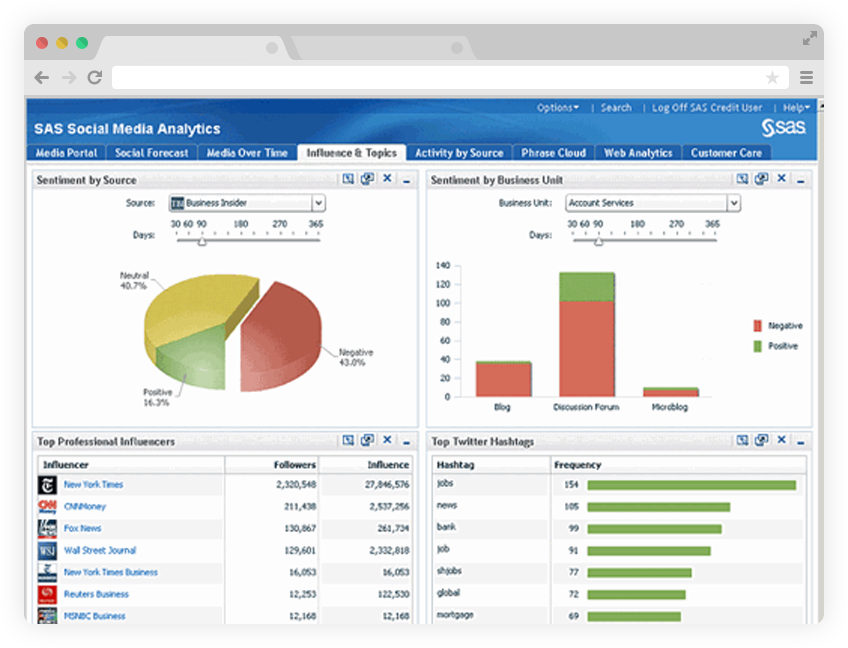Close the Top Professional Influencers panel

(387, 440)
